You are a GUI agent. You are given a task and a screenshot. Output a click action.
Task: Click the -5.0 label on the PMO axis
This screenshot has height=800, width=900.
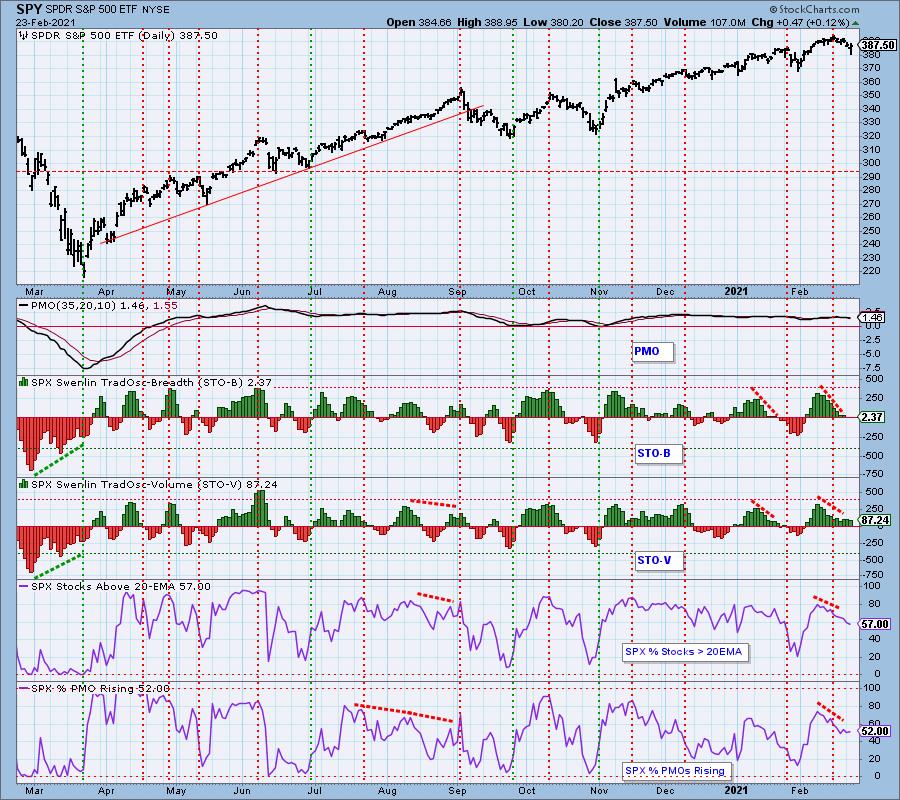coord(872,354)
